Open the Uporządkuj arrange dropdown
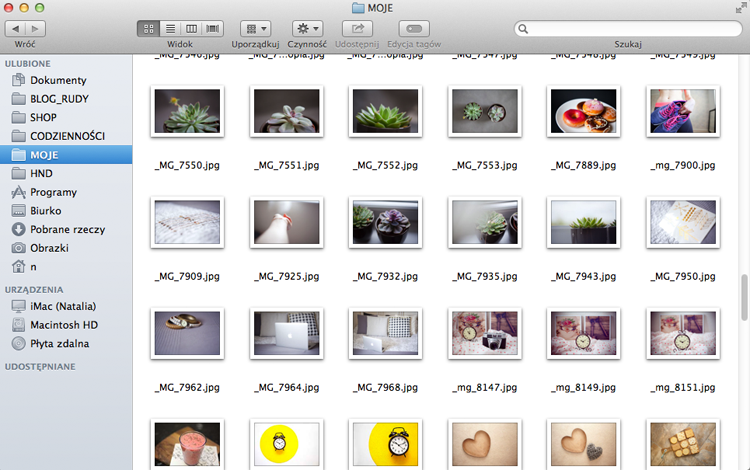750x470 pixels. point(256,29)
